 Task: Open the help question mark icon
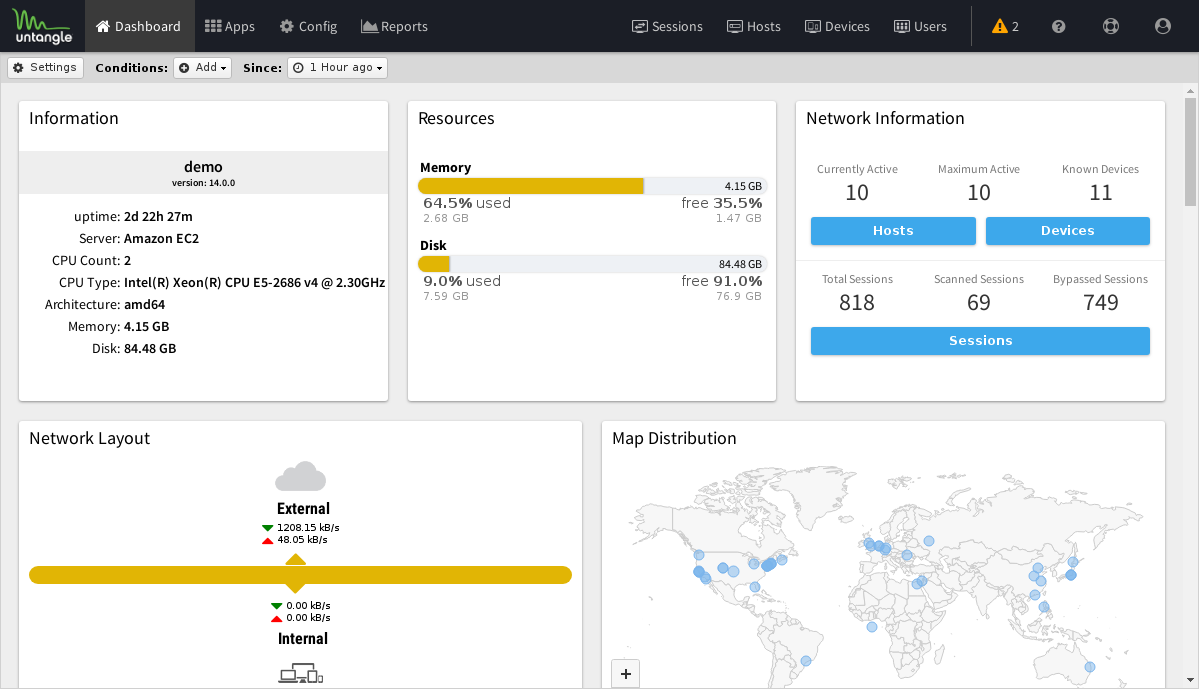point(1058,26)
